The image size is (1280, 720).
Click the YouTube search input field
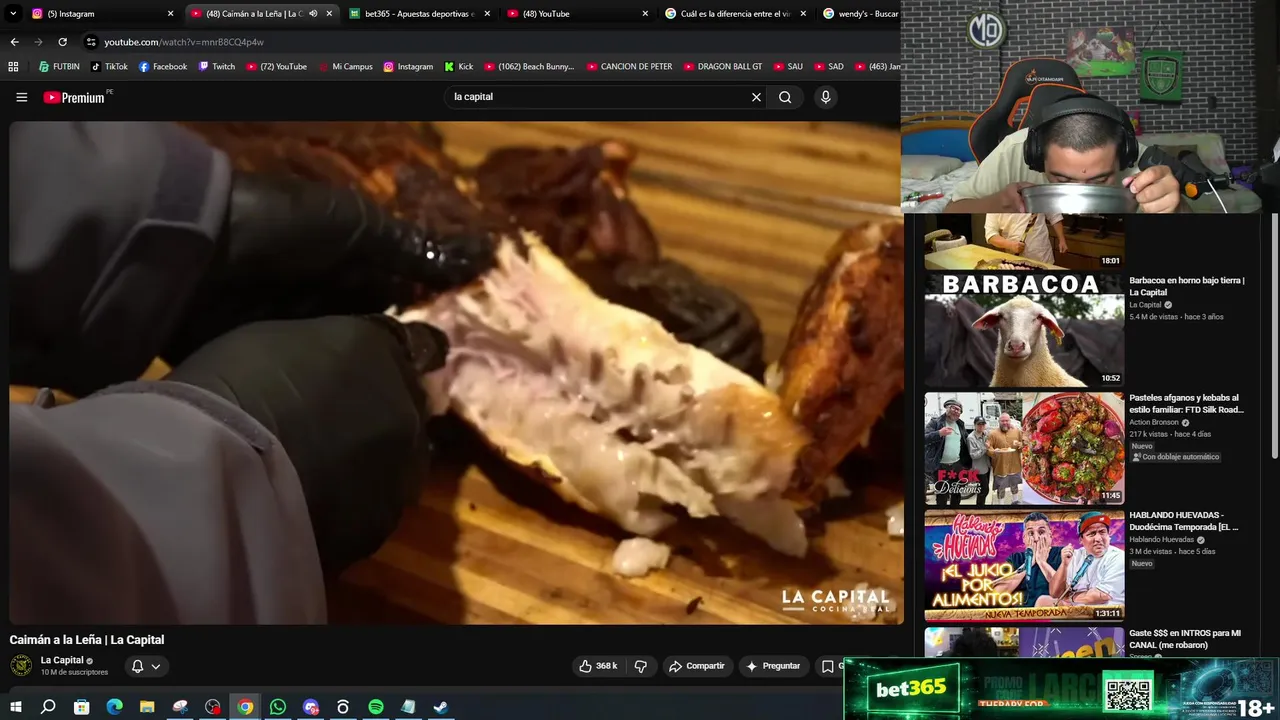[x=595, y=97]
